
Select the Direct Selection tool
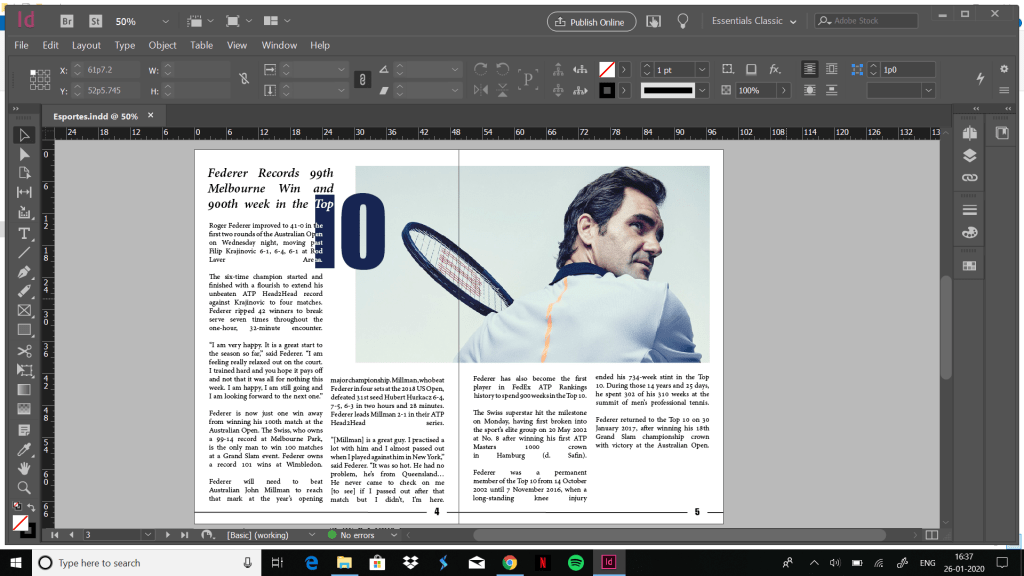click(24, 155)
